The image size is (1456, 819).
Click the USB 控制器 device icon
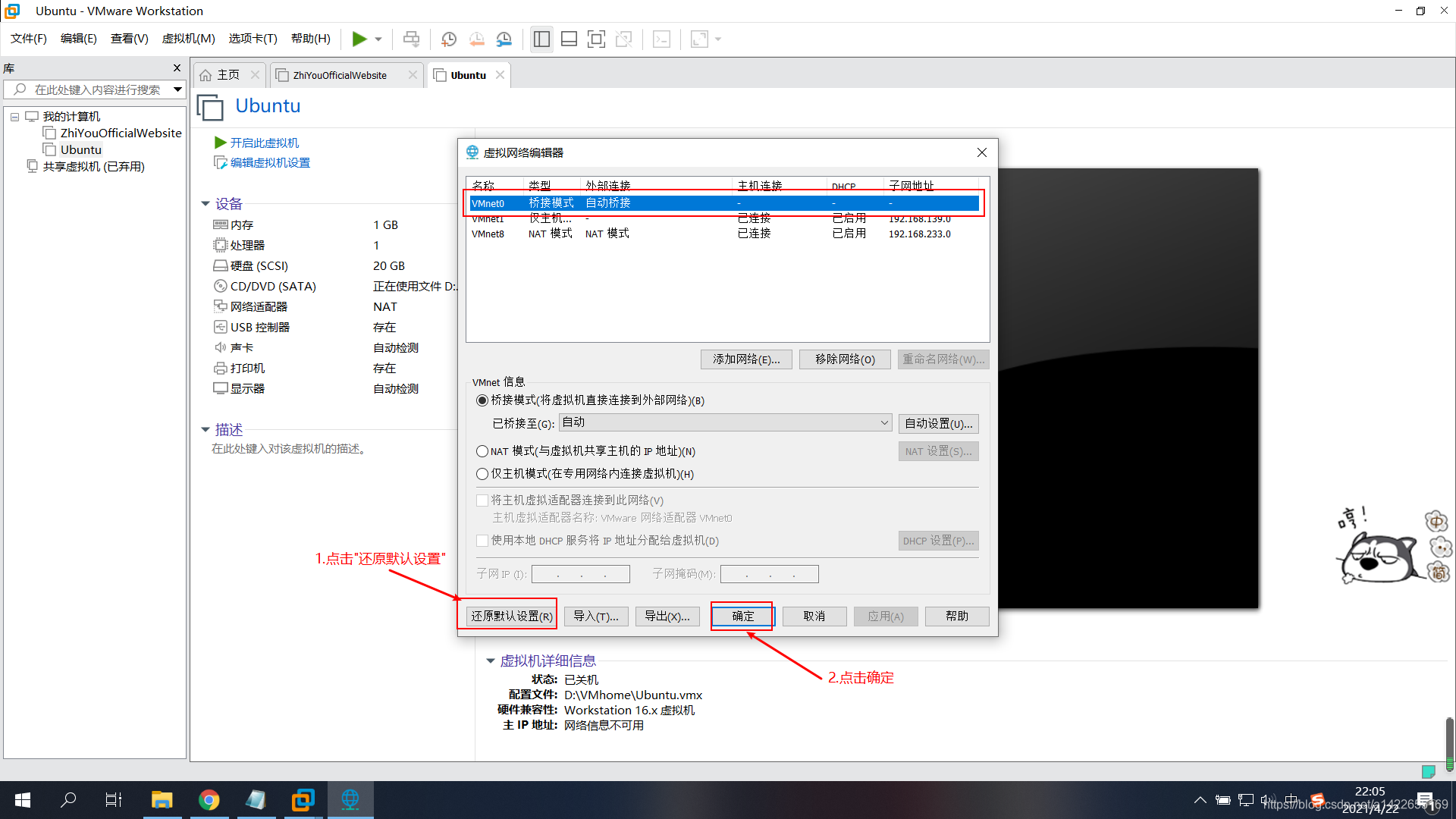pos(221,327)
